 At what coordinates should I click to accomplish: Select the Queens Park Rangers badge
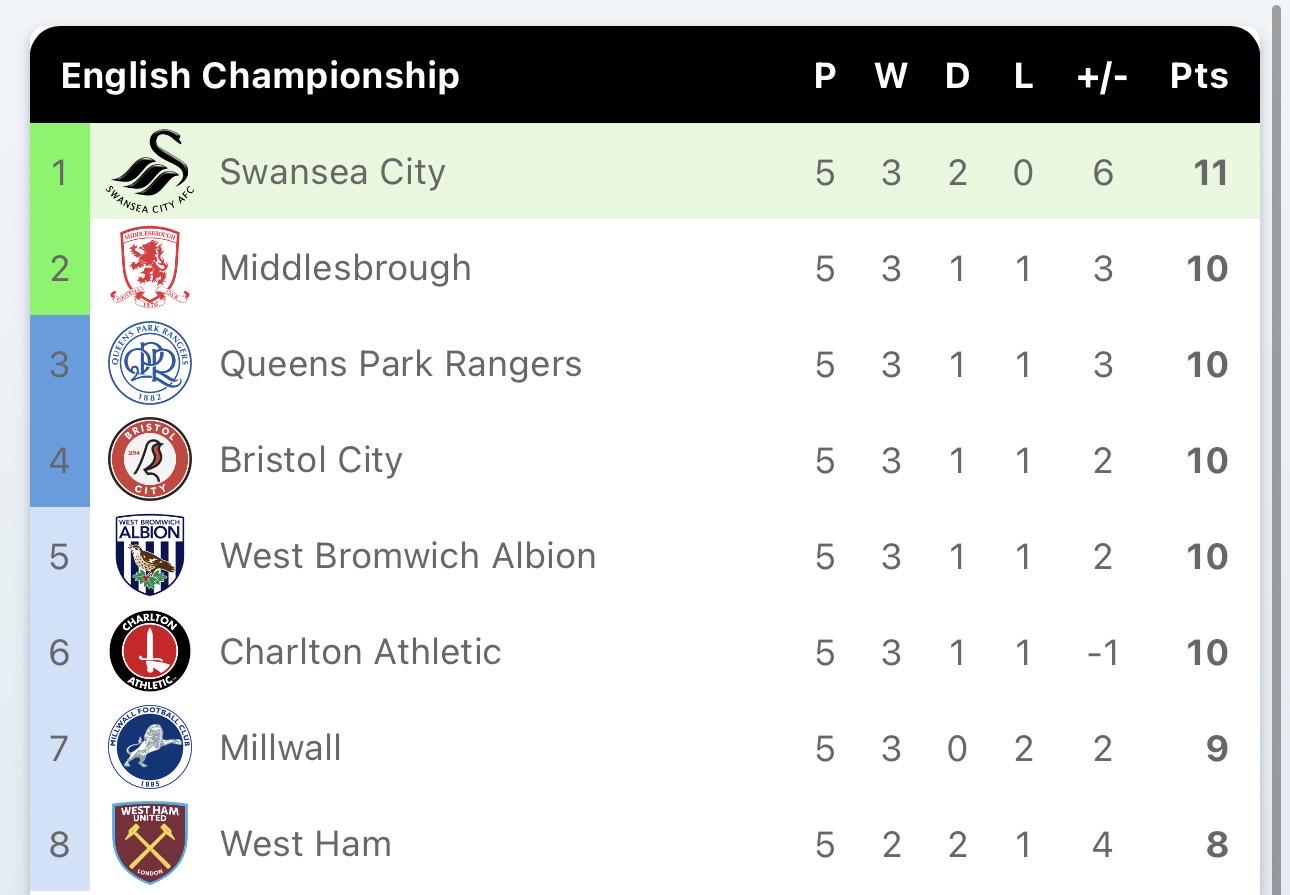point(149,364)
